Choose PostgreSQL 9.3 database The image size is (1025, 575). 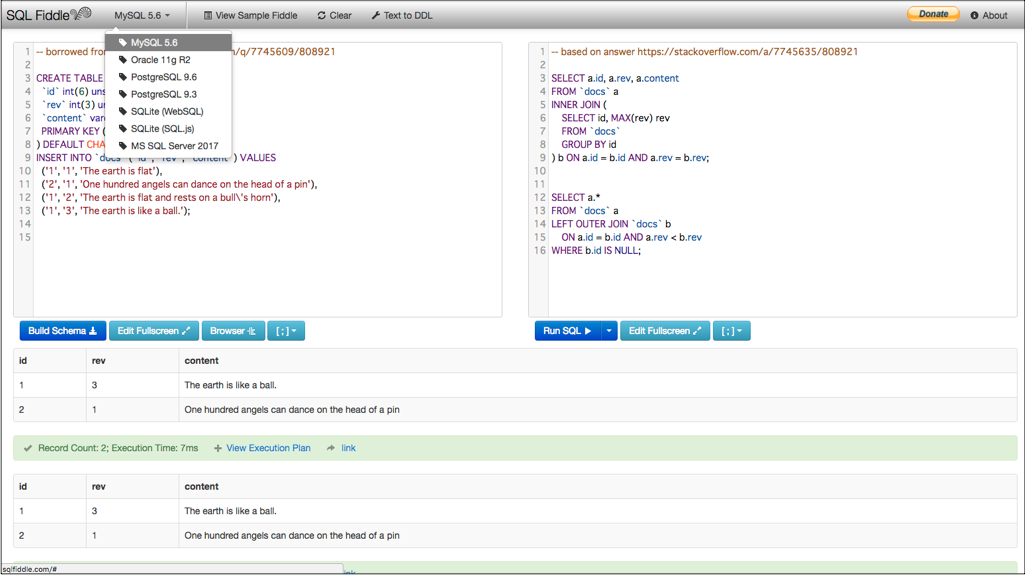coord(169,94)
